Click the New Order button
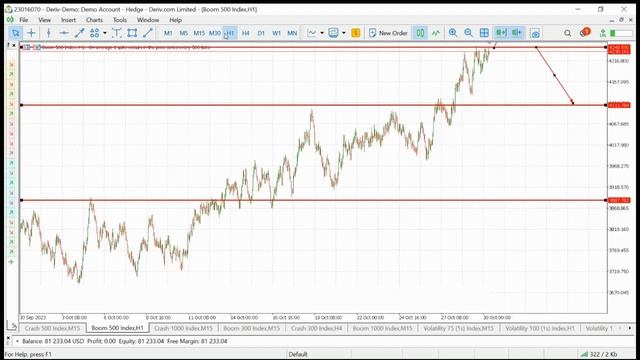 point(388,33)
